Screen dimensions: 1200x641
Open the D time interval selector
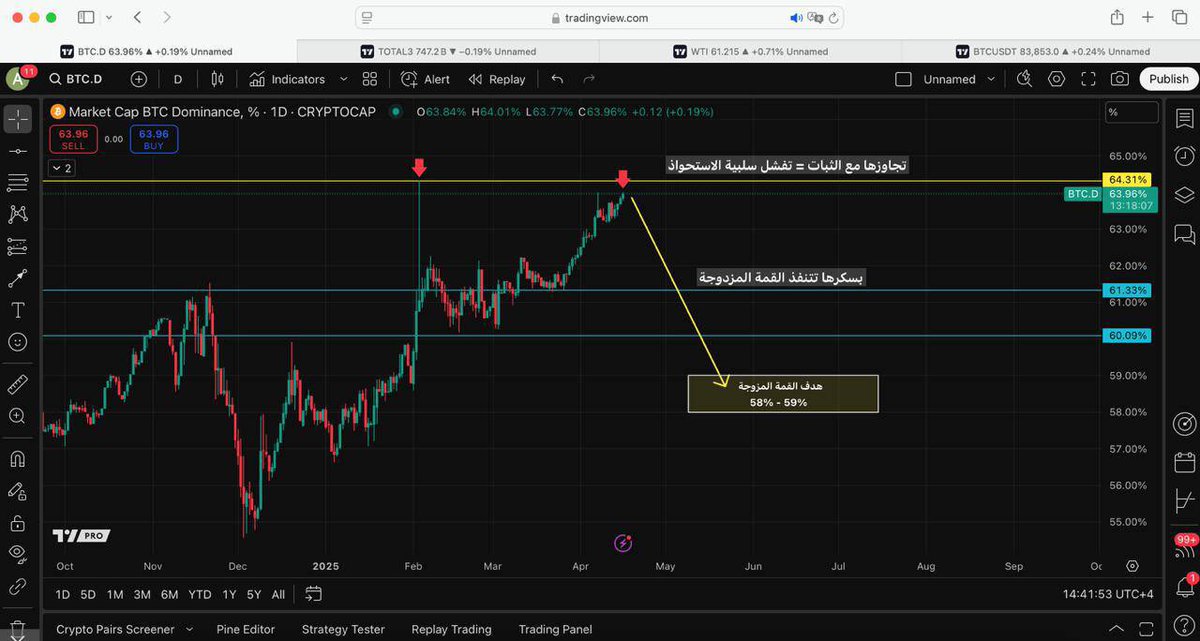[x=178, y=79]
